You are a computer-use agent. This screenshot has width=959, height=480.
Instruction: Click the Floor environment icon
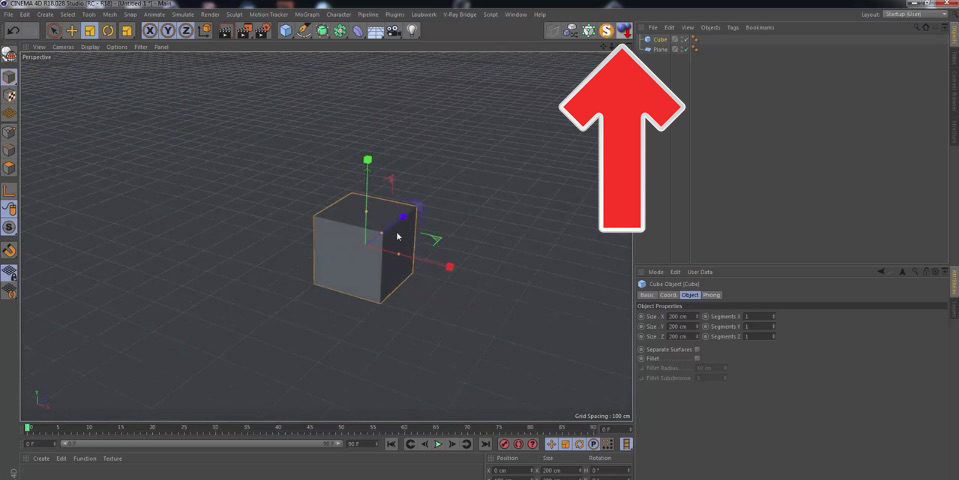(376, 31)
